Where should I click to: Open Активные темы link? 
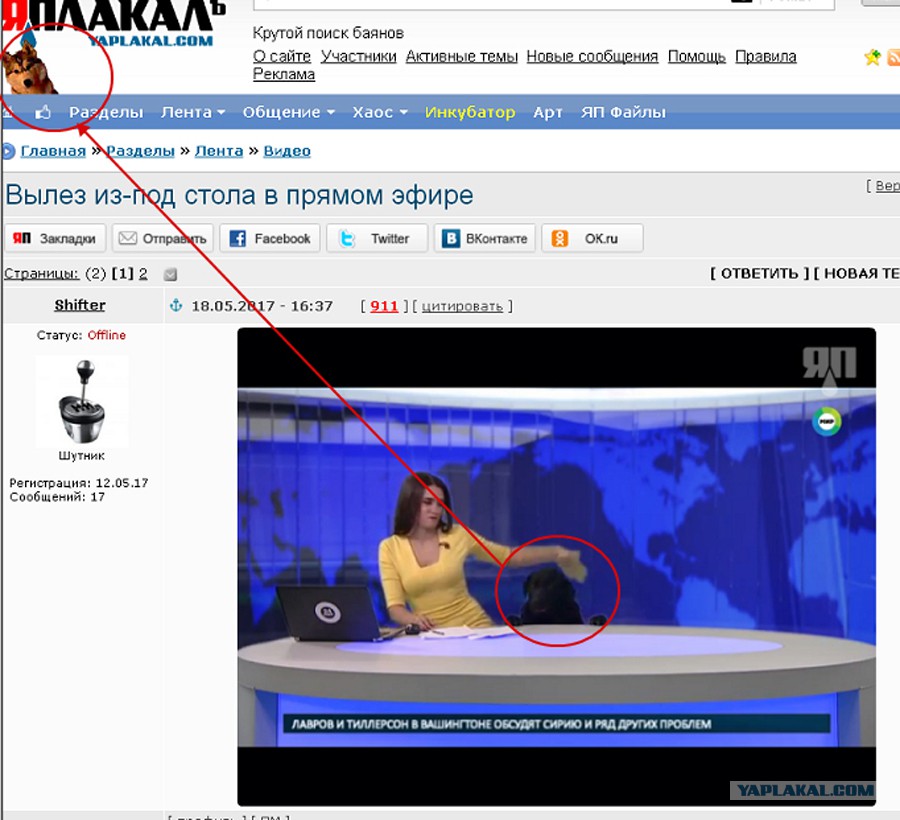click(x=461, y=56)
